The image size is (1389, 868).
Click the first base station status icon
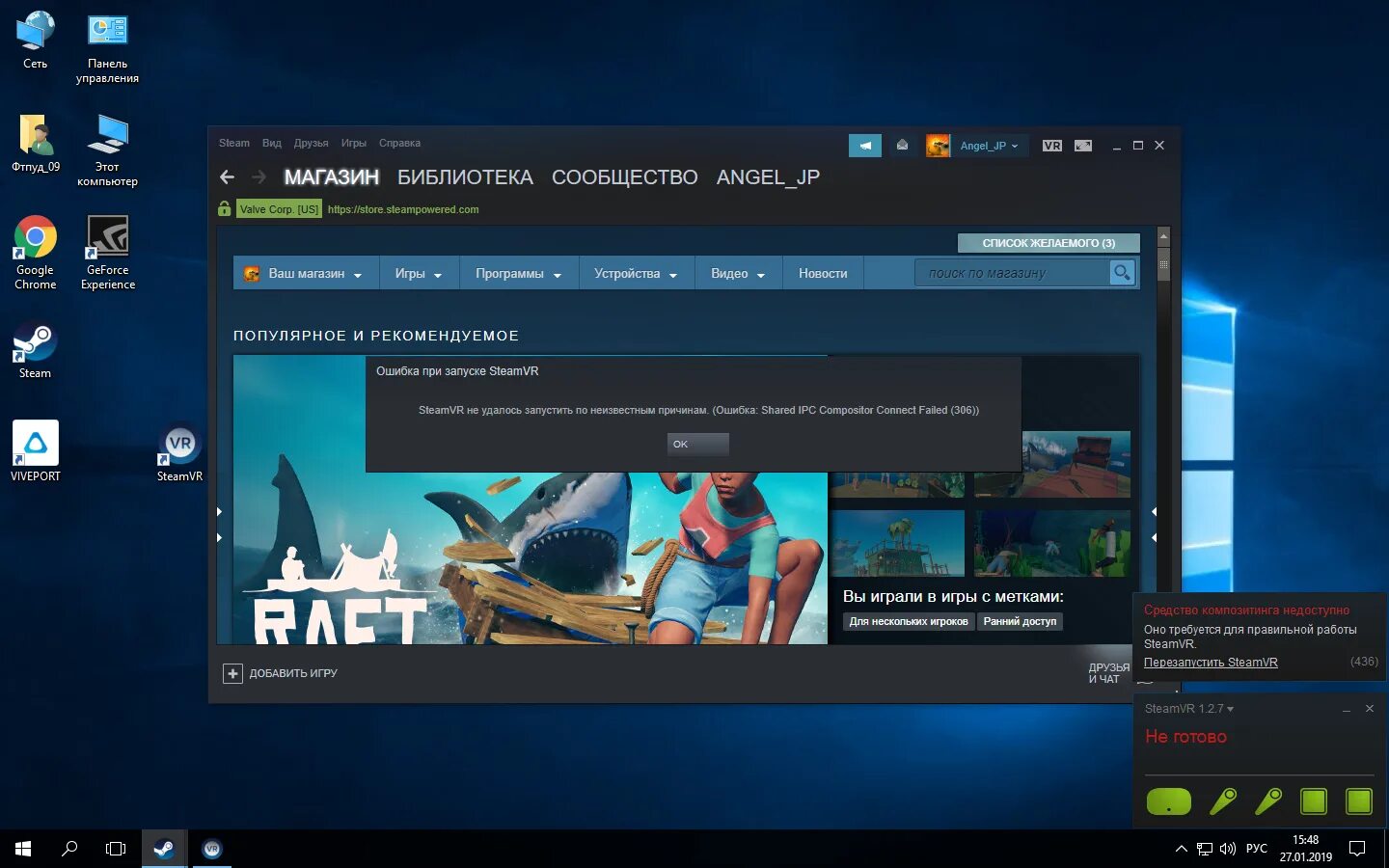(x=1314, y=801)
